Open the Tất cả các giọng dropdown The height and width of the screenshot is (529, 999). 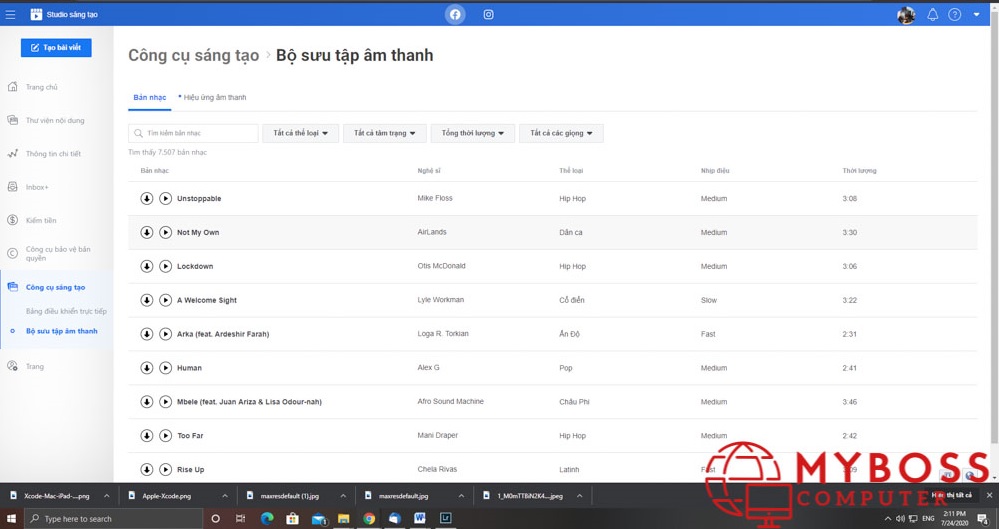(x=561, y=133)
